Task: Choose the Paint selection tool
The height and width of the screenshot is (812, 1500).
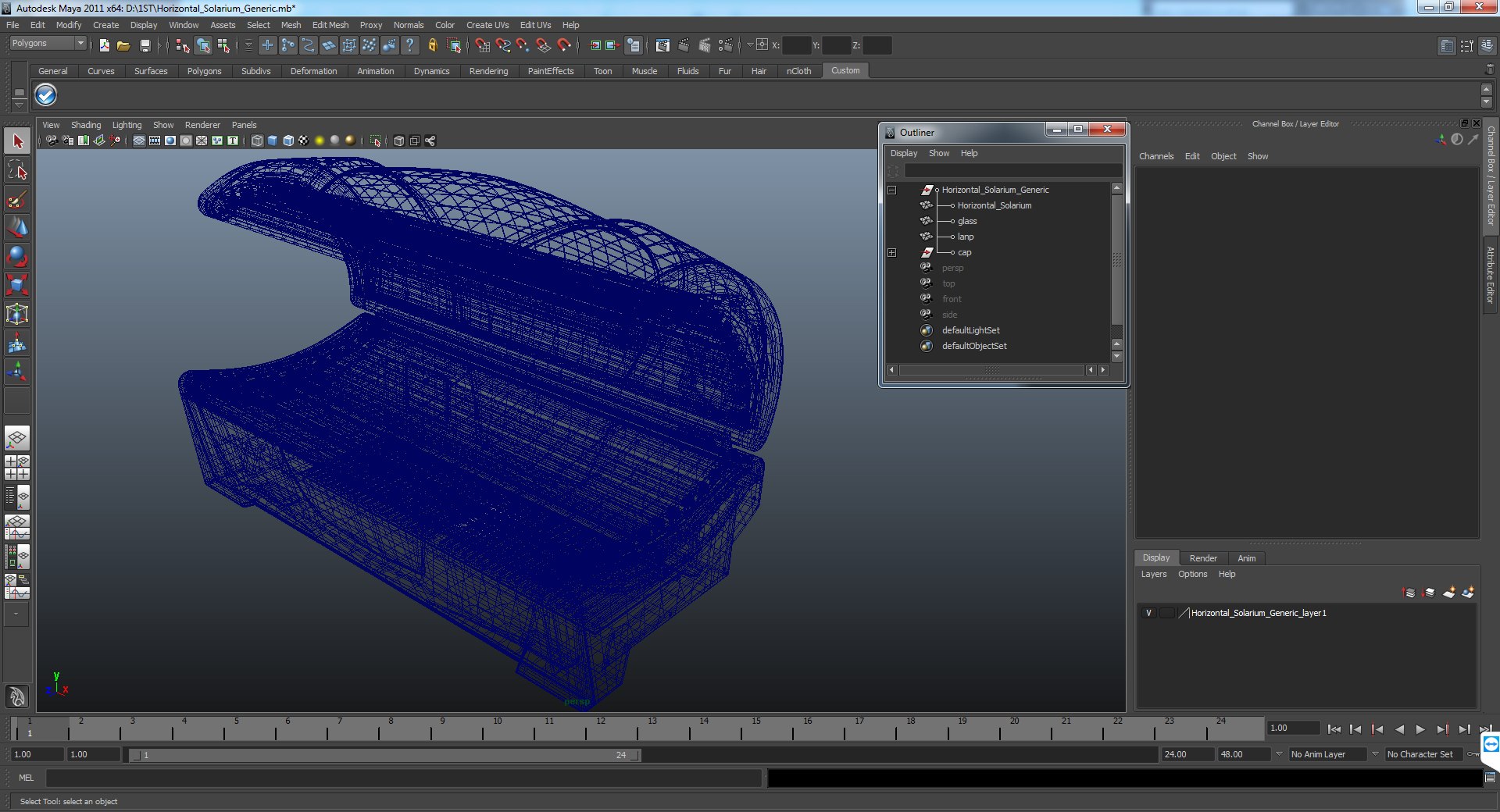Action: pos(17,199)
